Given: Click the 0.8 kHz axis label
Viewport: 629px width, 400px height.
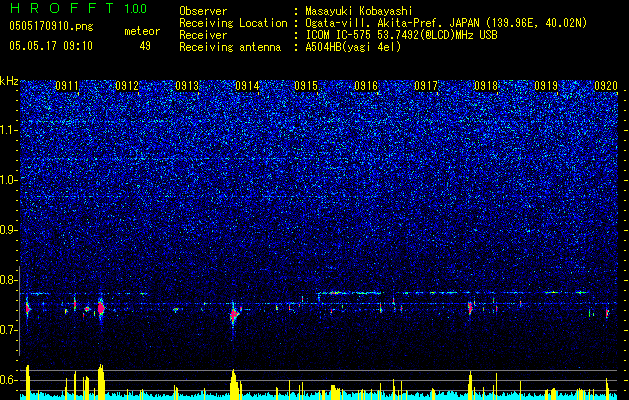Looking at the screenshot, I should pos(9,280).
